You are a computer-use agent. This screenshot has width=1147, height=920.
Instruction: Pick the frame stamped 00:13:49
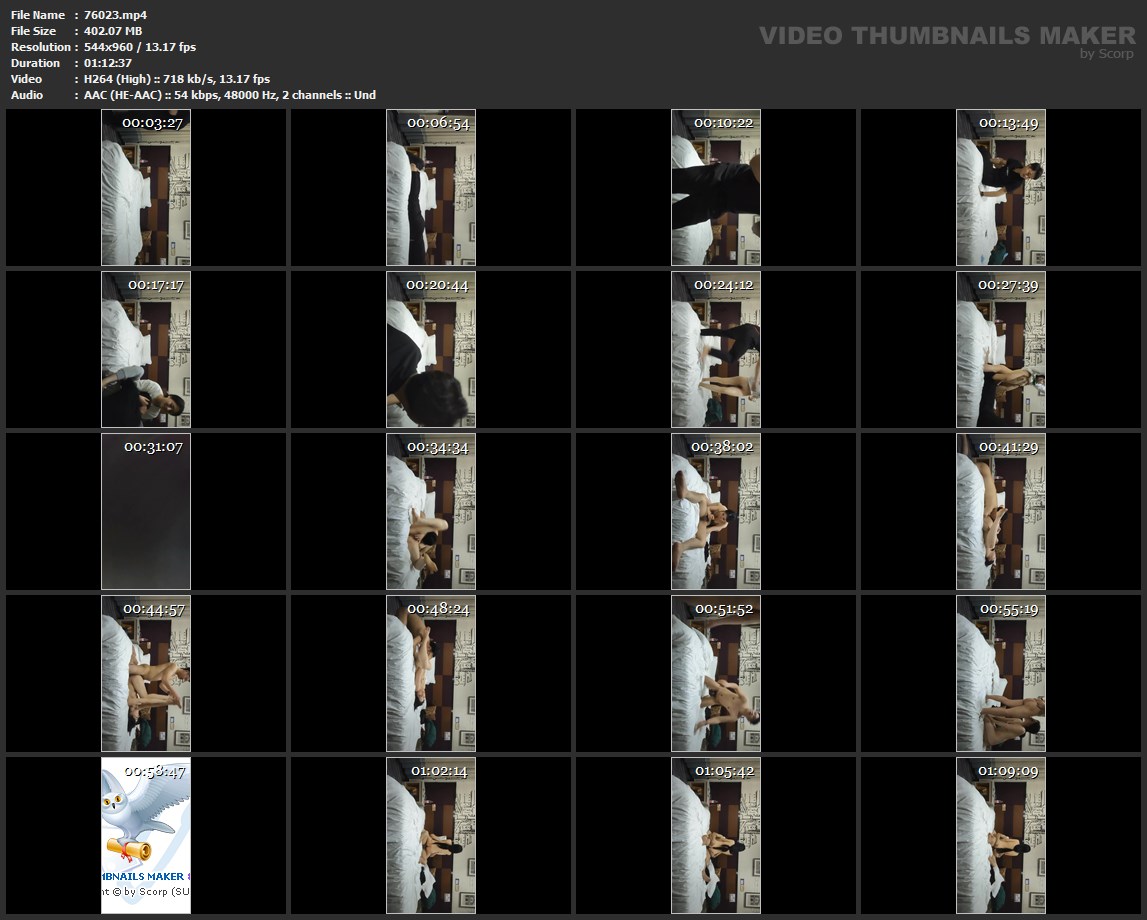pos(1001,187)
